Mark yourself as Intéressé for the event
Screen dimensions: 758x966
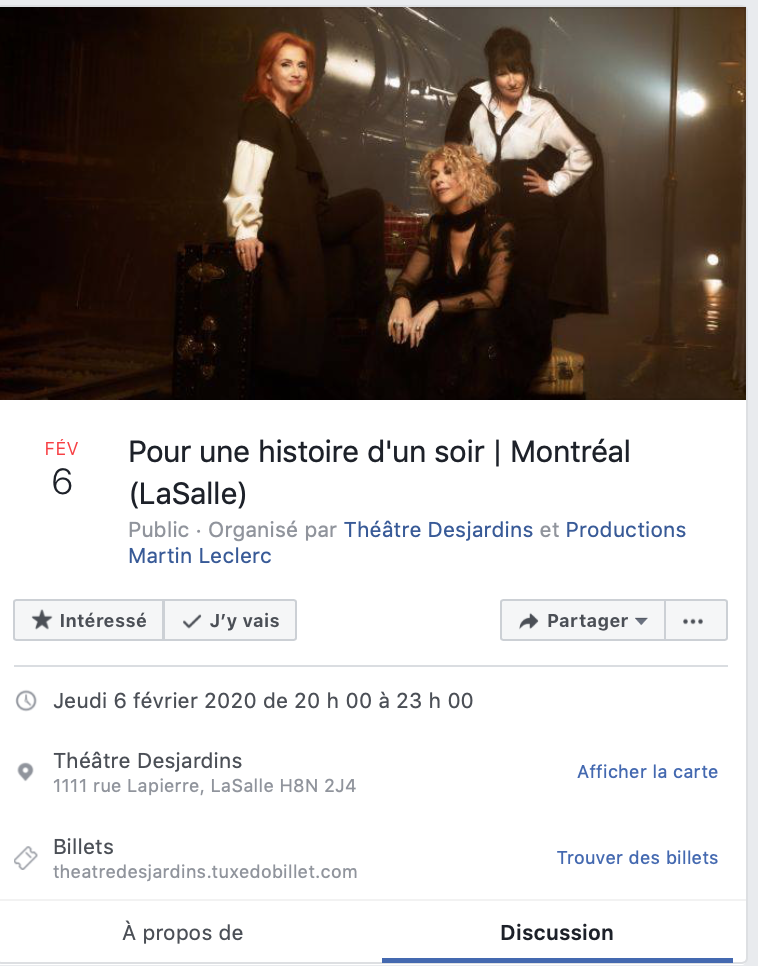click(89, 620)
